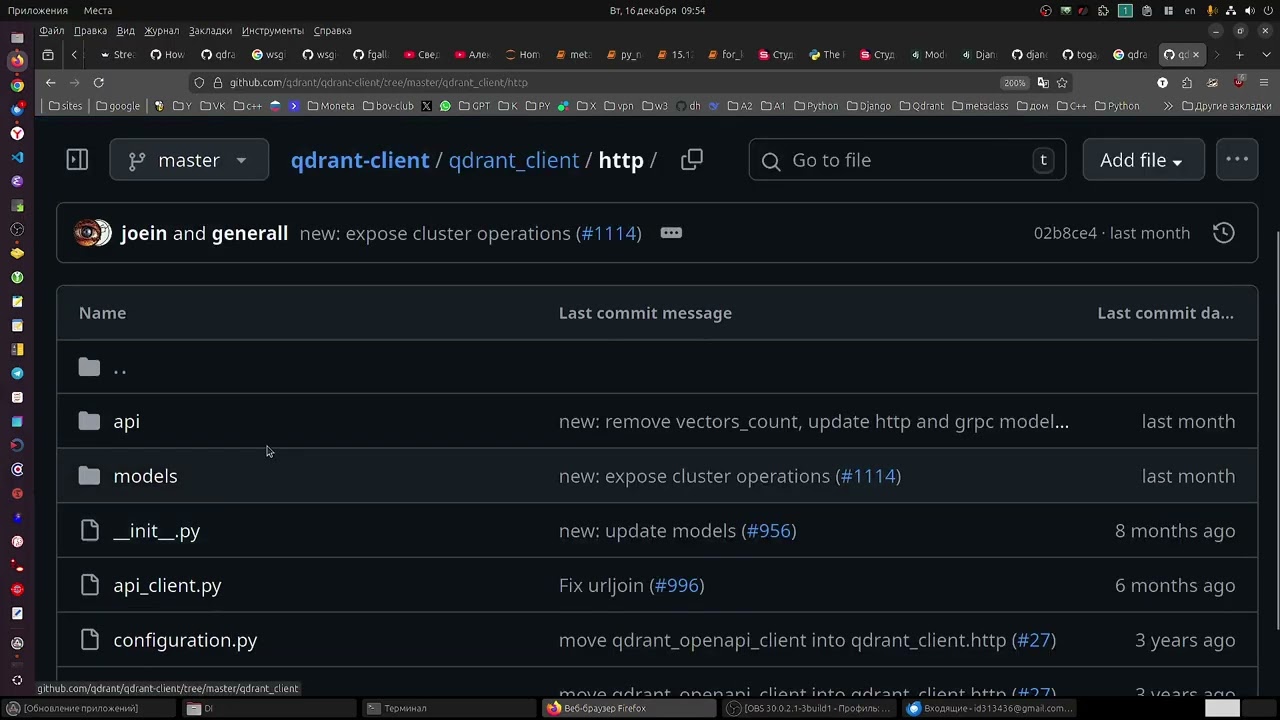The image size is (1280, 720).
Task: Open commit hash 02b8ce4
Action: [1065, 233]
